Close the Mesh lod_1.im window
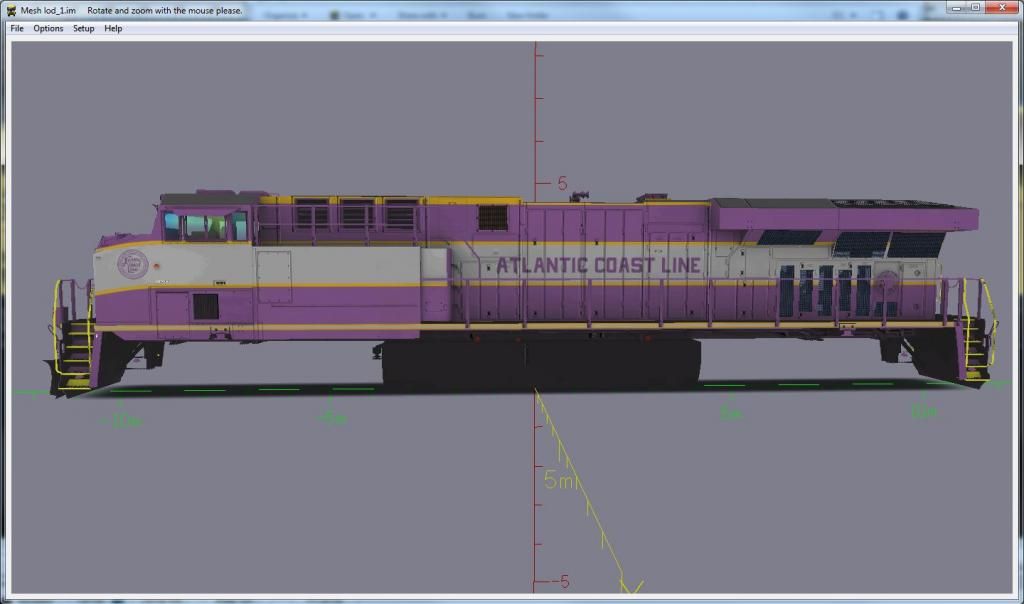The width and height of the screenshot is (1024, 604). (1002, 8)
